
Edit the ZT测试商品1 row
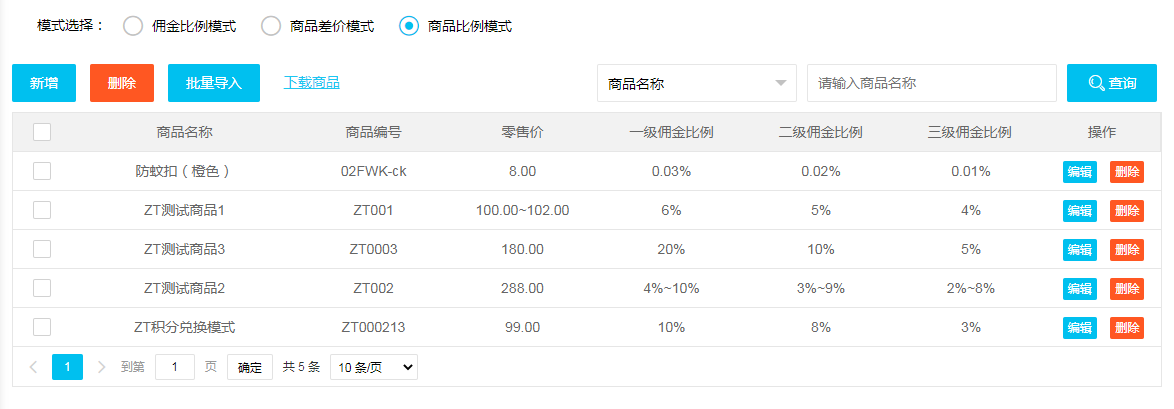(x=1080, y=210)
